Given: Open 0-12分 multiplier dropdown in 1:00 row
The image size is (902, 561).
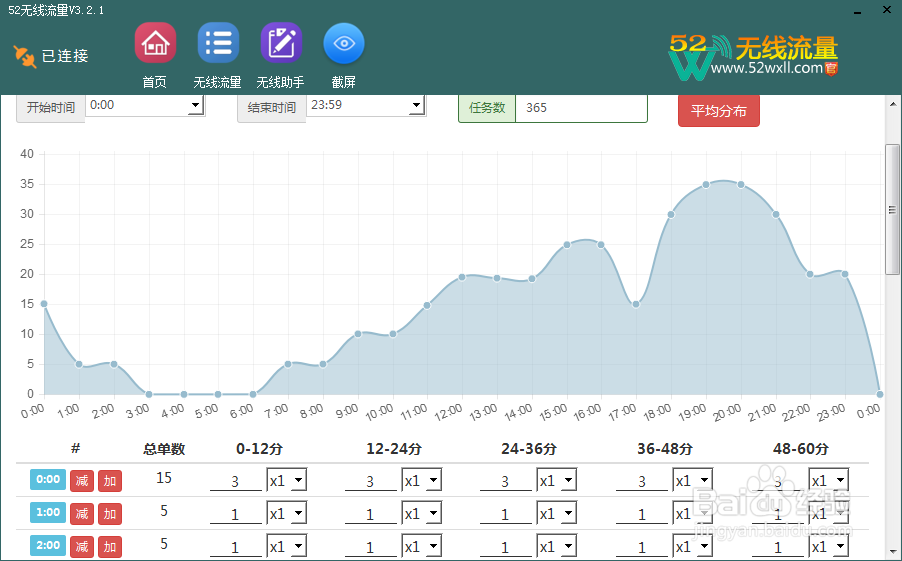Looking at the screenshot, I should 286,513.
